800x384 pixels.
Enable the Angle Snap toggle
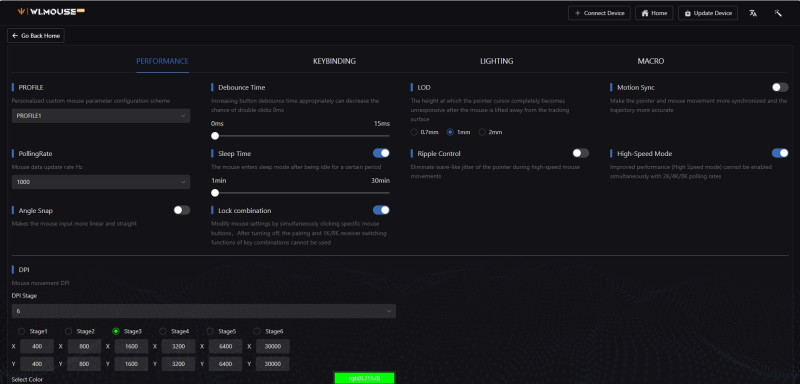point(182,210)
